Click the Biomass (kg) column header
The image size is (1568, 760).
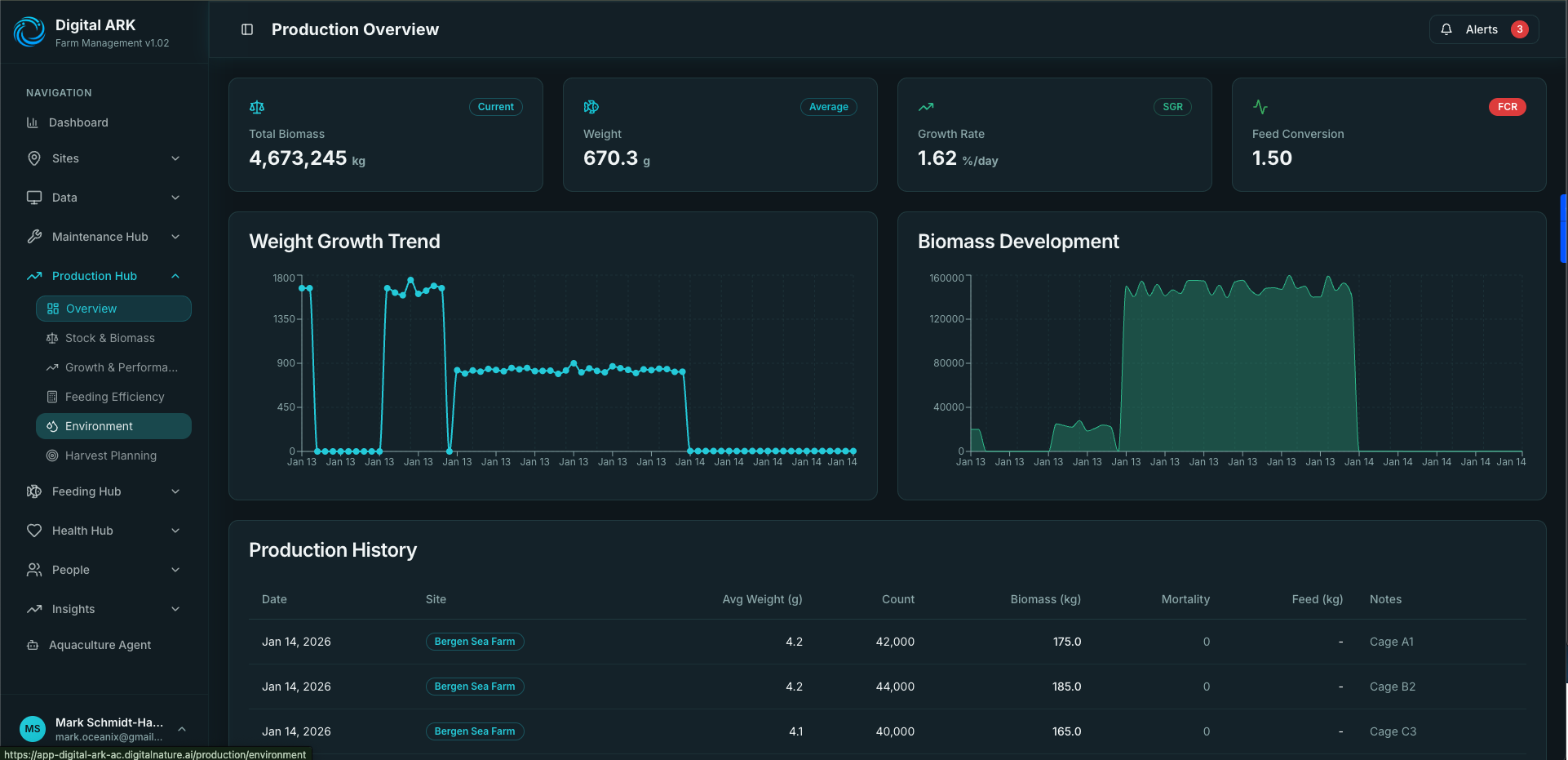click(x=1046, y=599)
